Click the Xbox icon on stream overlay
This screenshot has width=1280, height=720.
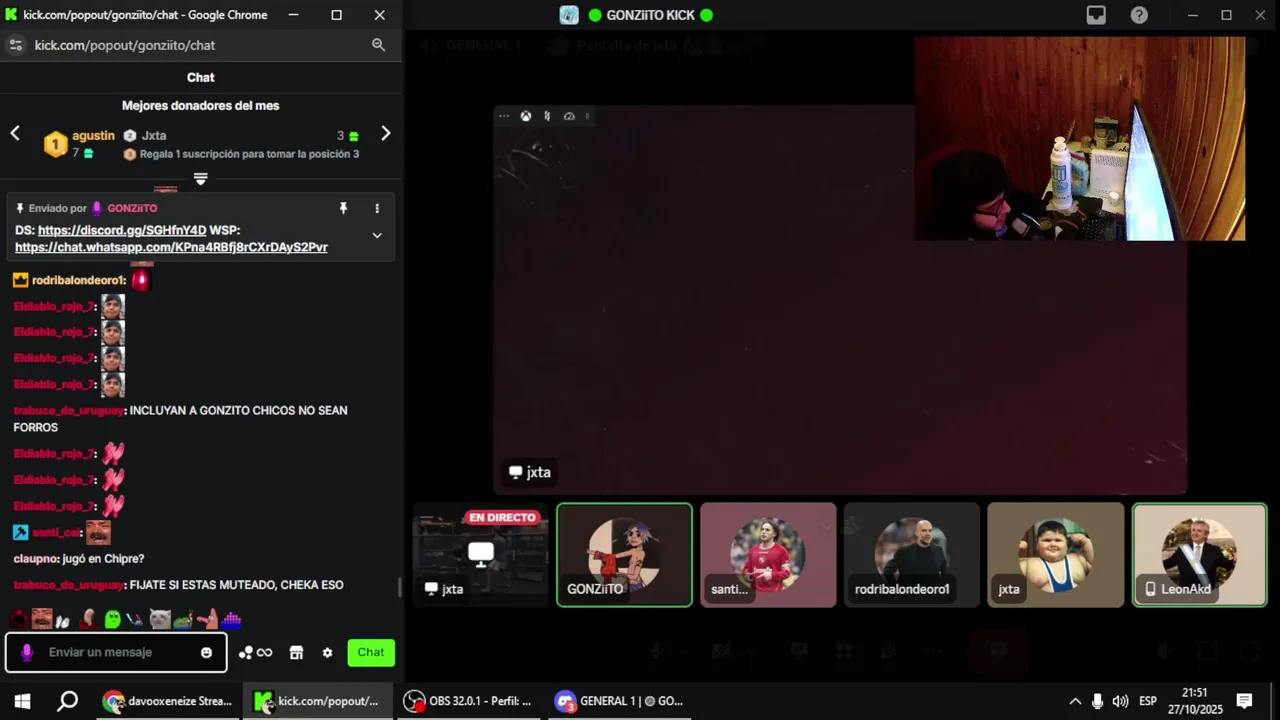(x=525, y=116)
